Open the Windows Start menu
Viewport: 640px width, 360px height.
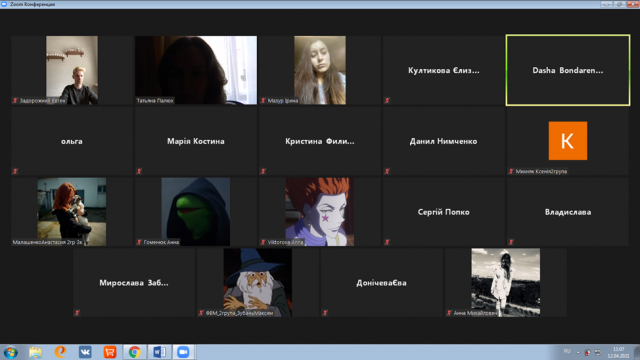pos(11,352)
